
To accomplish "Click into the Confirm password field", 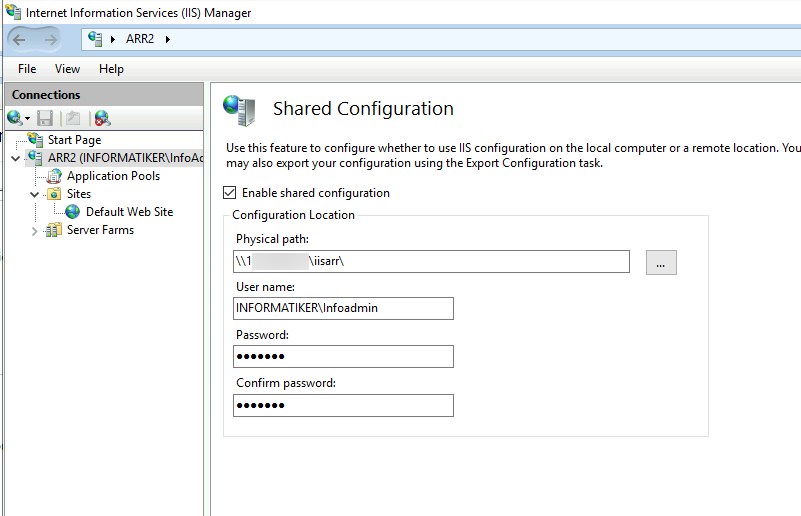I will 343,405.
